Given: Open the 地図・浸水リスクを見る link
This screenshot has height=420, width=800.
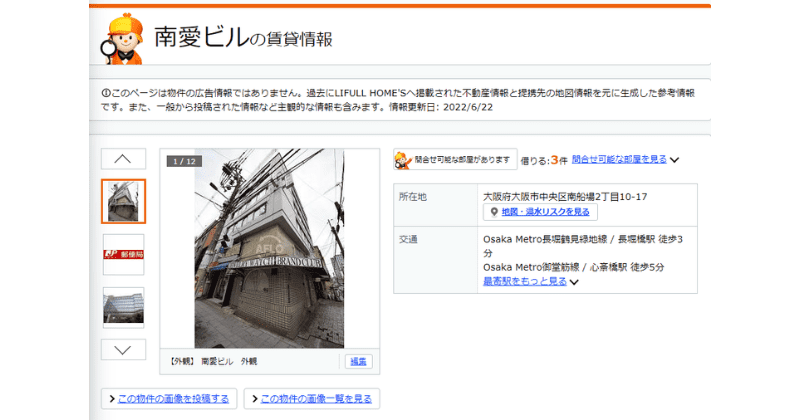Looking at the screenshot, I should click(545, 212).
